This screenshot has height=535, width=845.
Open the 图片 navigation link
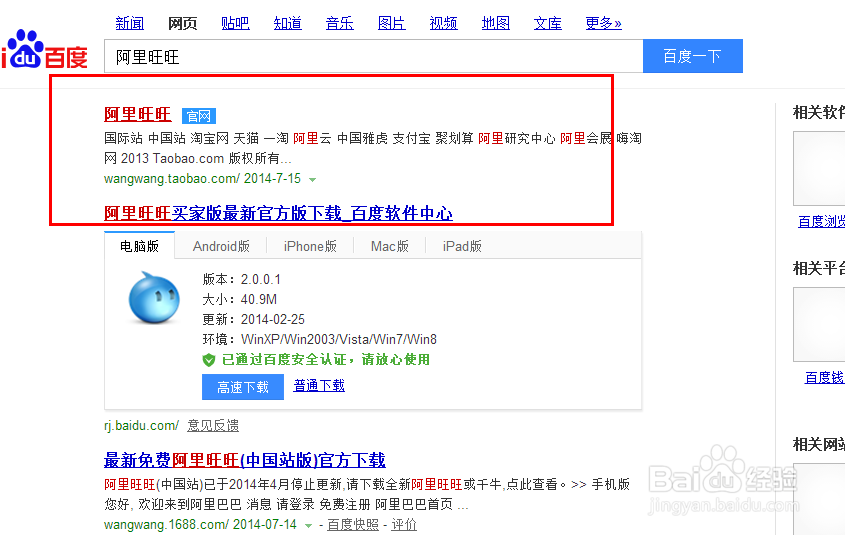point(392,23)
